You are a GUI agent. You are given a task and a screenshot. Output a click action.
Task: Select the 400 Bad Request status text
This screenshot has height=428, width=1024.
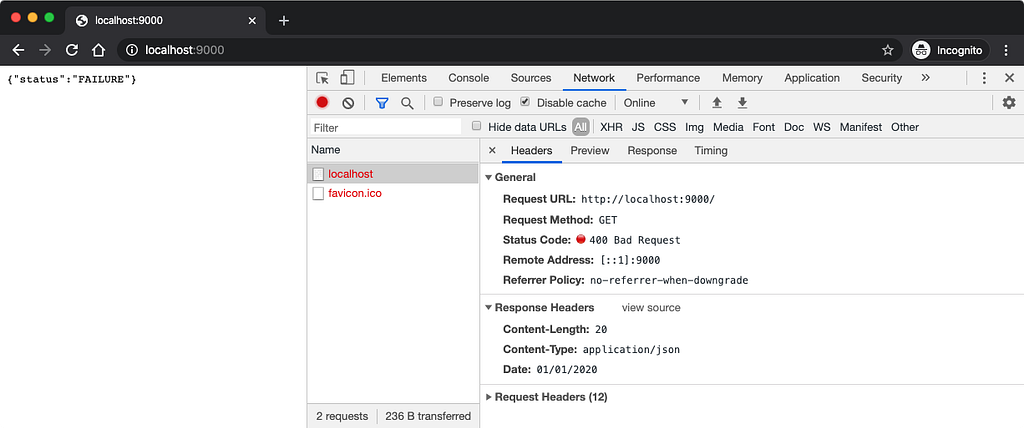click(635, 240)
